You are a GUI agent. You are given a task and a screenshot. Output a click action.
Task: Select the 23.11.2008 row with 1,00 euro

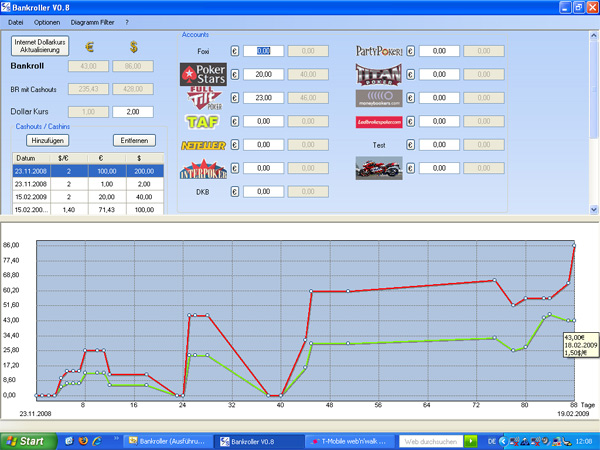click(88, 184)
